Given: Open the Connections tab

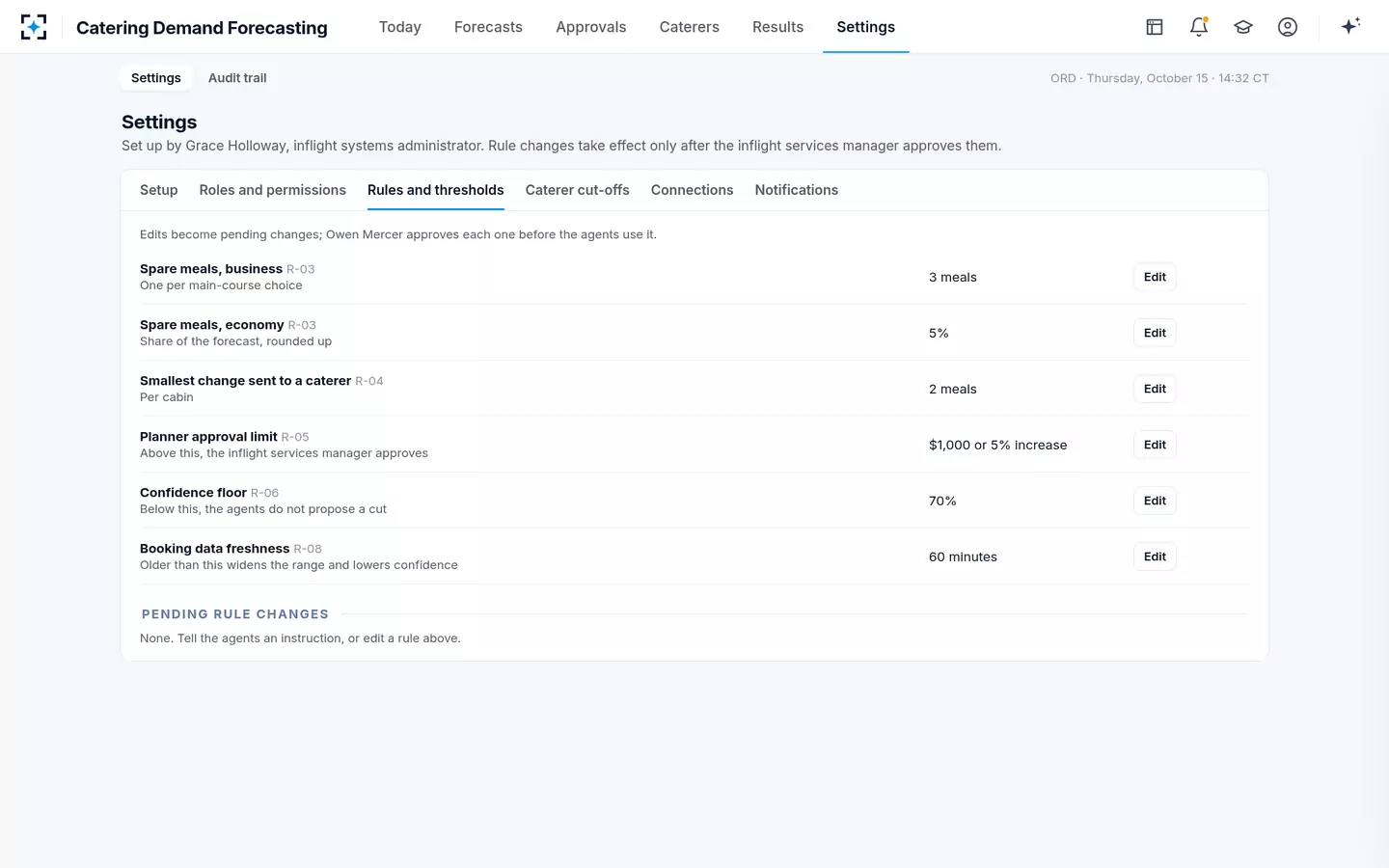Looking at the screenshot, I should point(693,190).
